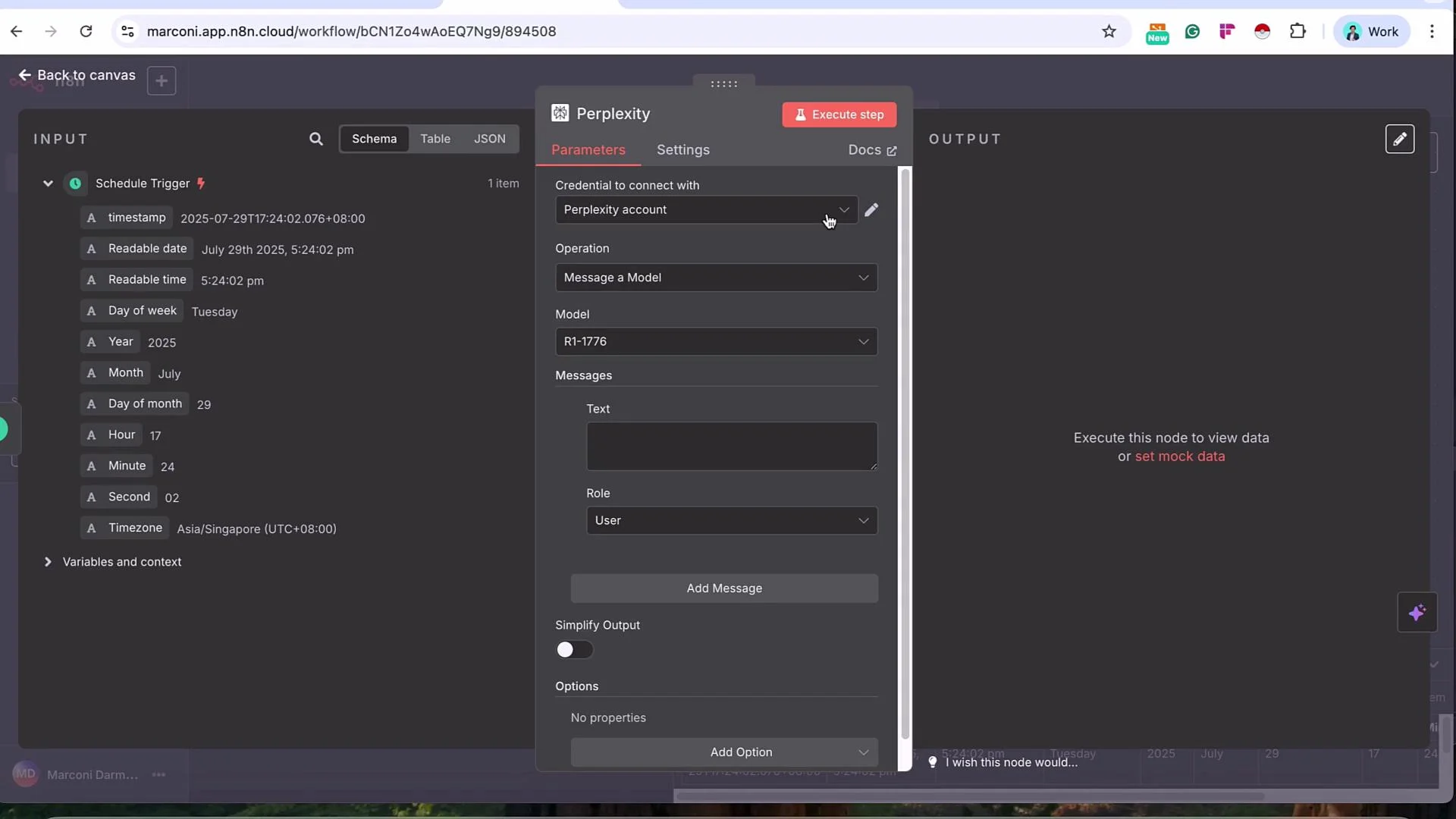Click the set mock data link

click(1179, 457)
